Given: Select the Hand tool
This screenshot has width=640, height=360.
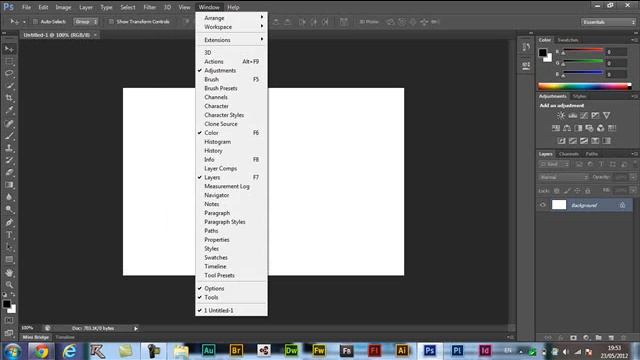Looking at the screenshot, I should click(9, 272).
